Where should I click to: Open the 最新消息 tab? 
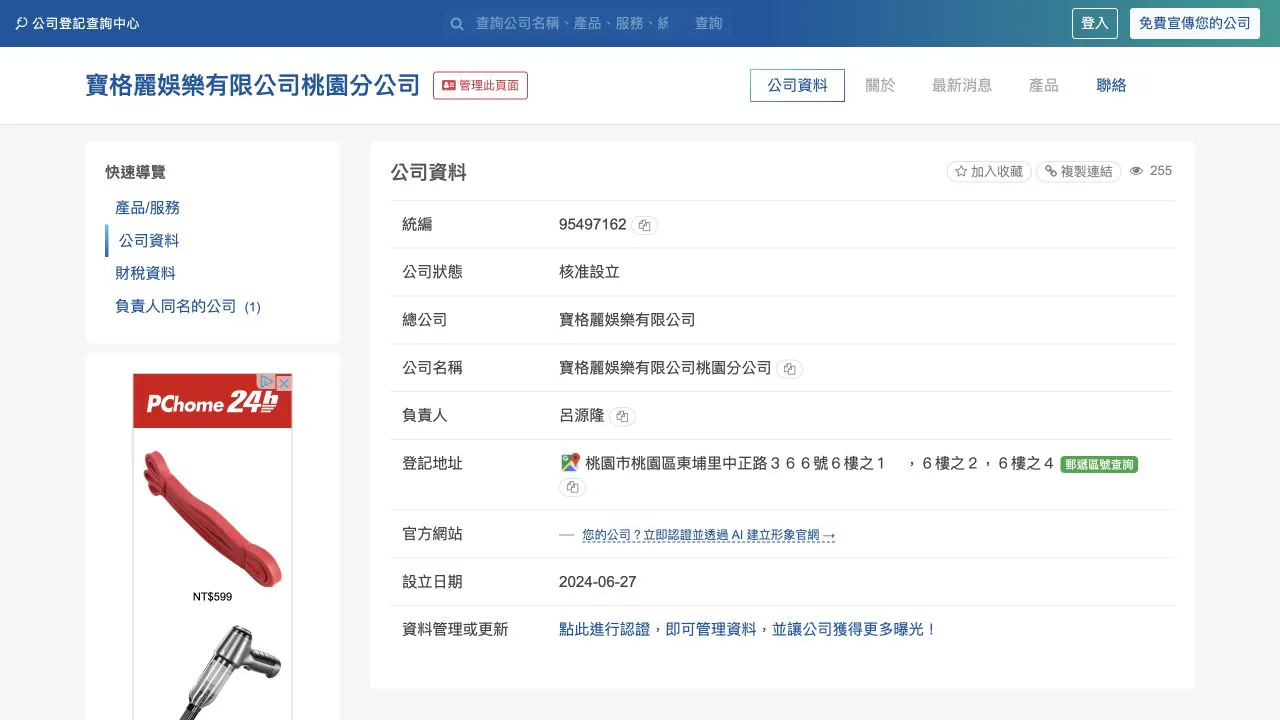click(x=962, y=85)
